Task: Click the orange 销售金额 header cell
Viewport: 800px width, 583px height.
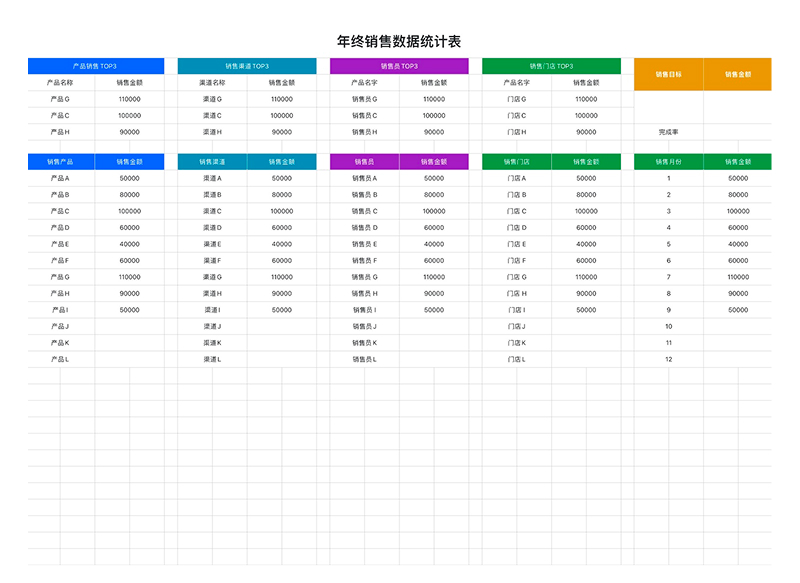Action: point(738,74)
